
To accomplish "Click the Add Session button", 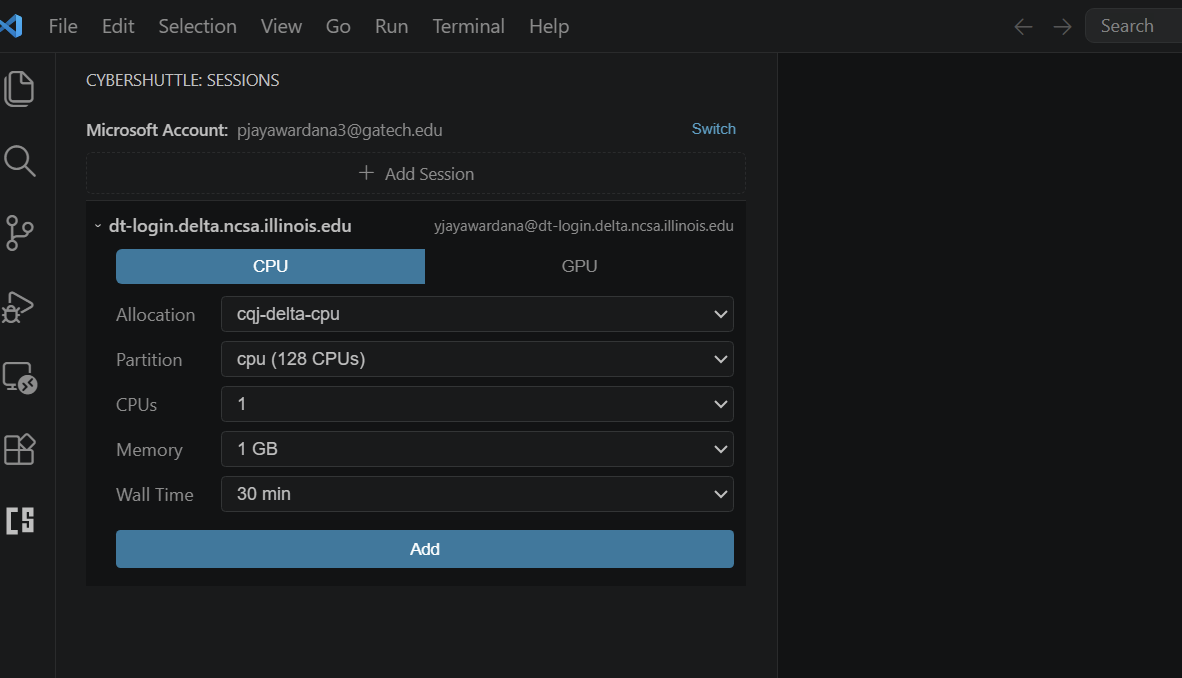I will coord(416,173).
